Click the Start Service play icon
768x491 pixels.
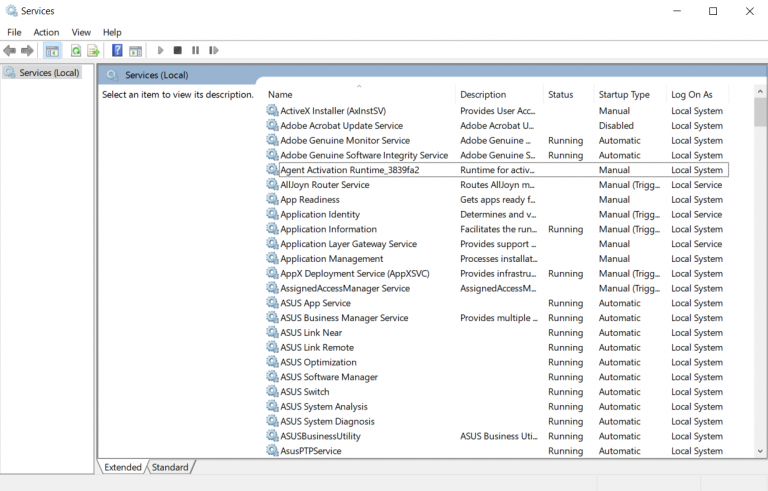160,51
